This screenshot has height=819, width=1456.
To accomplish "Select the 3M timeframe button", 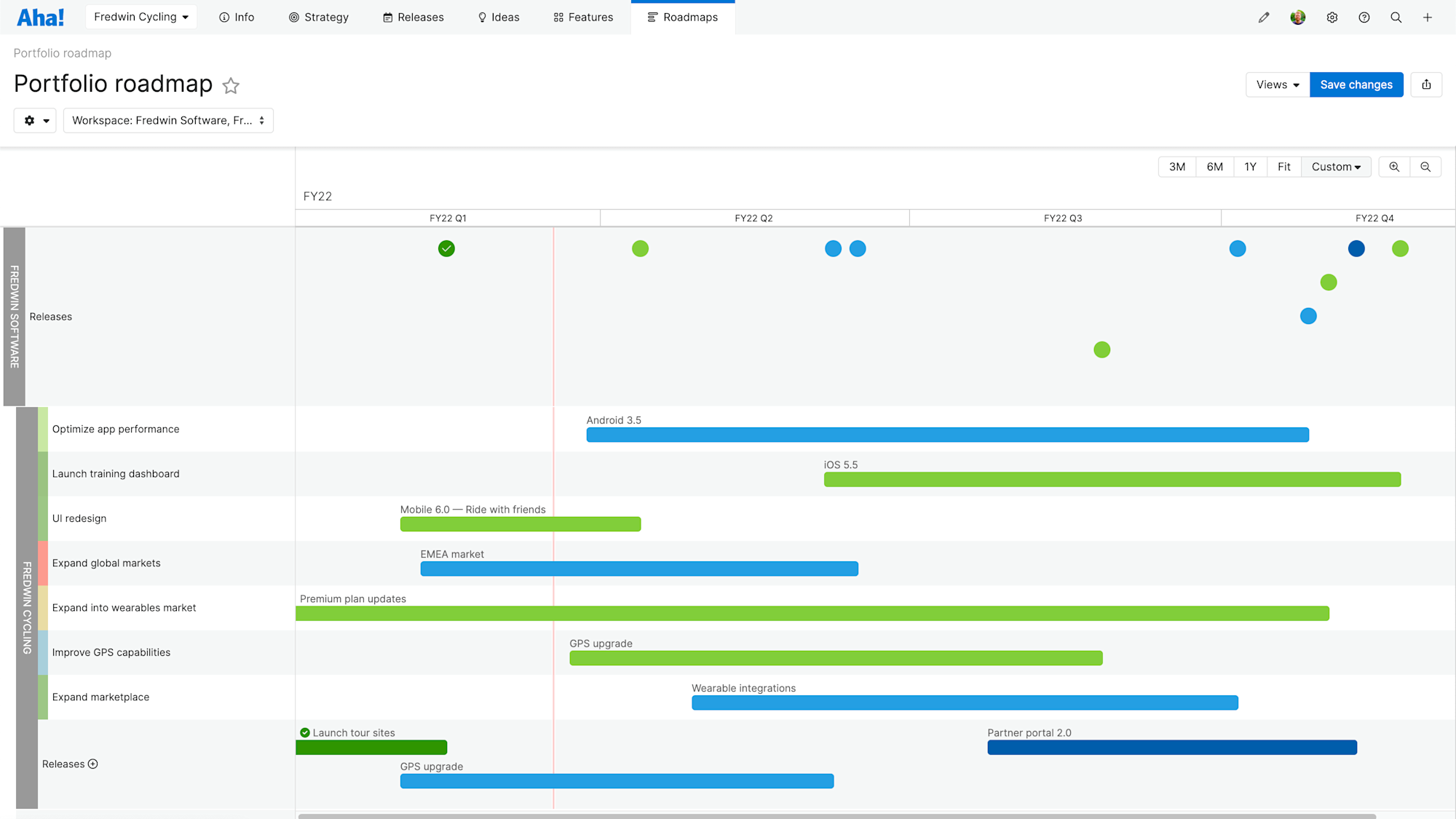I will [x=1176, y=167].
